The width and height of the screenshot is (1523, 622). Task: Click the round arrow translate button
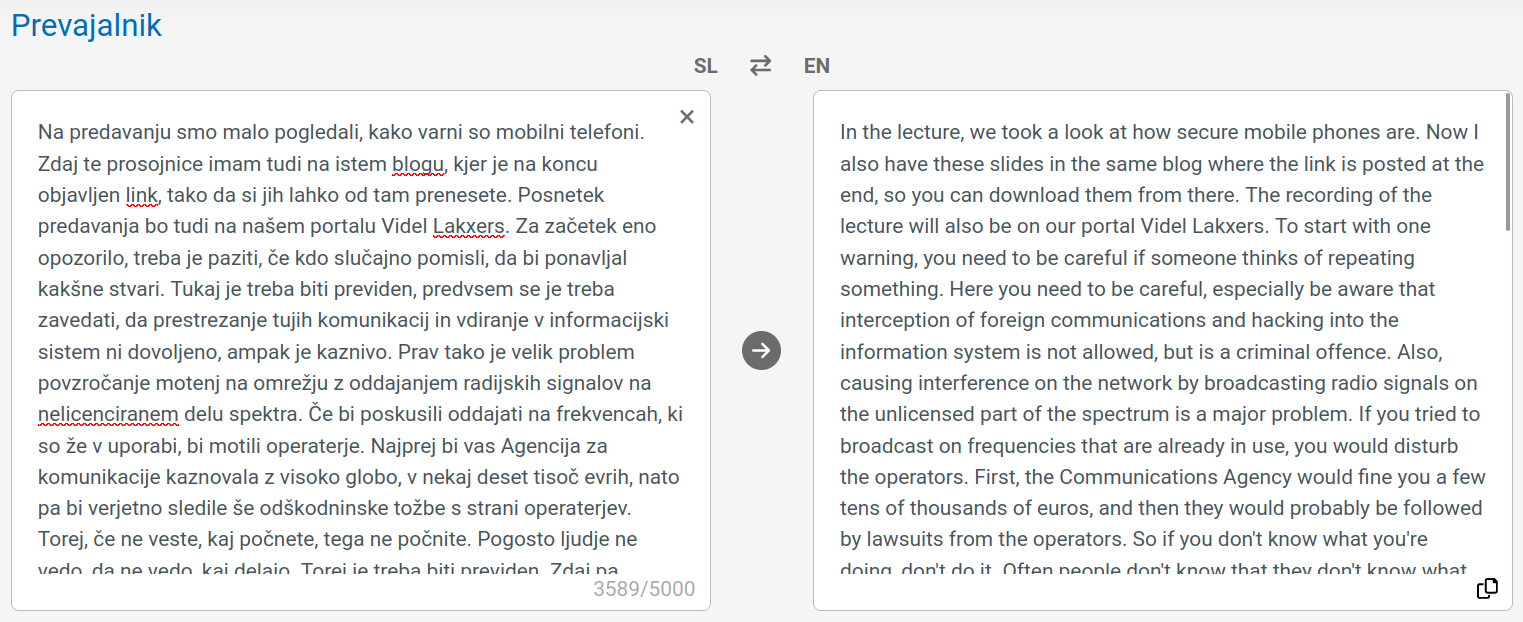(x=762, y=350)
